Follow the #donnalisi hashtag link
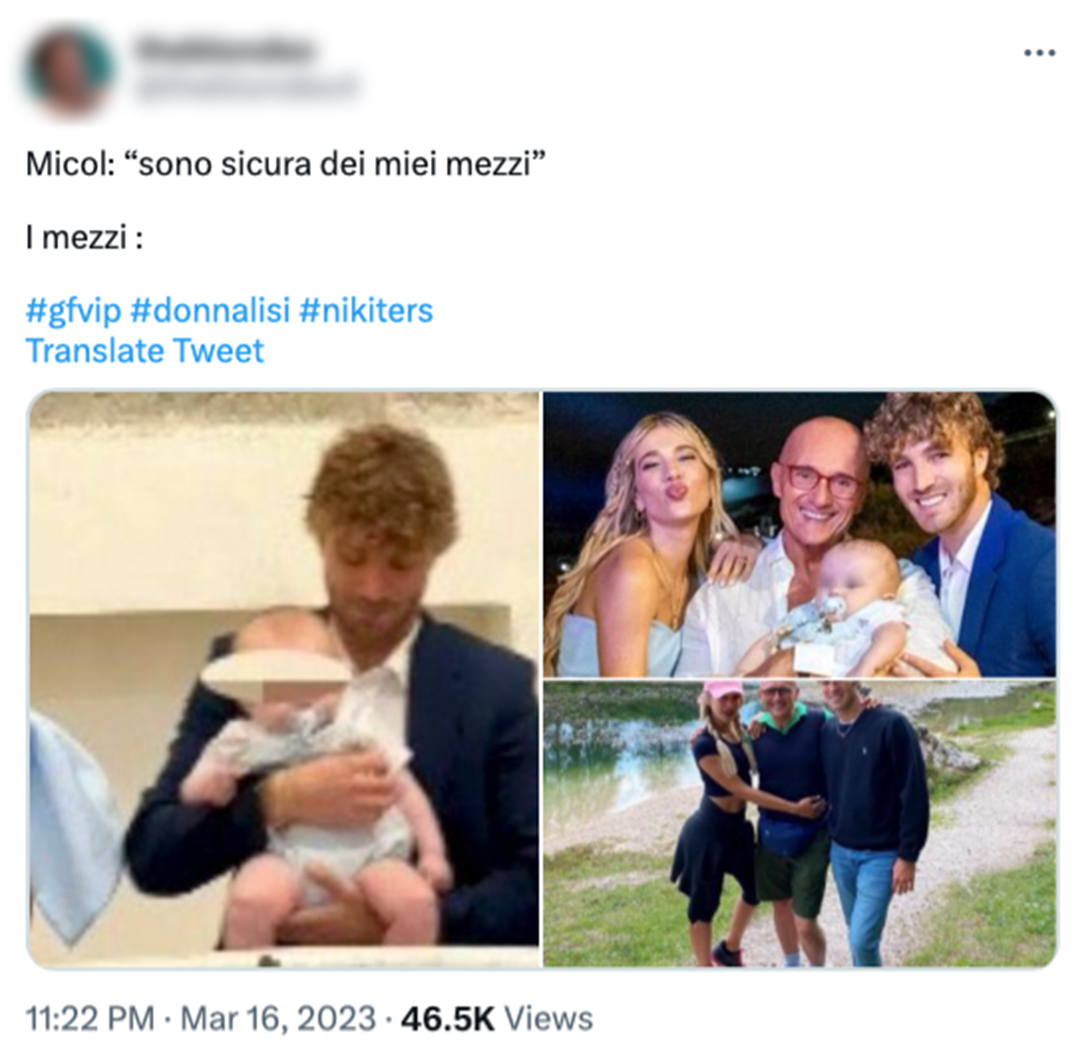The image size is (1084, 1046). pos(209,310)
